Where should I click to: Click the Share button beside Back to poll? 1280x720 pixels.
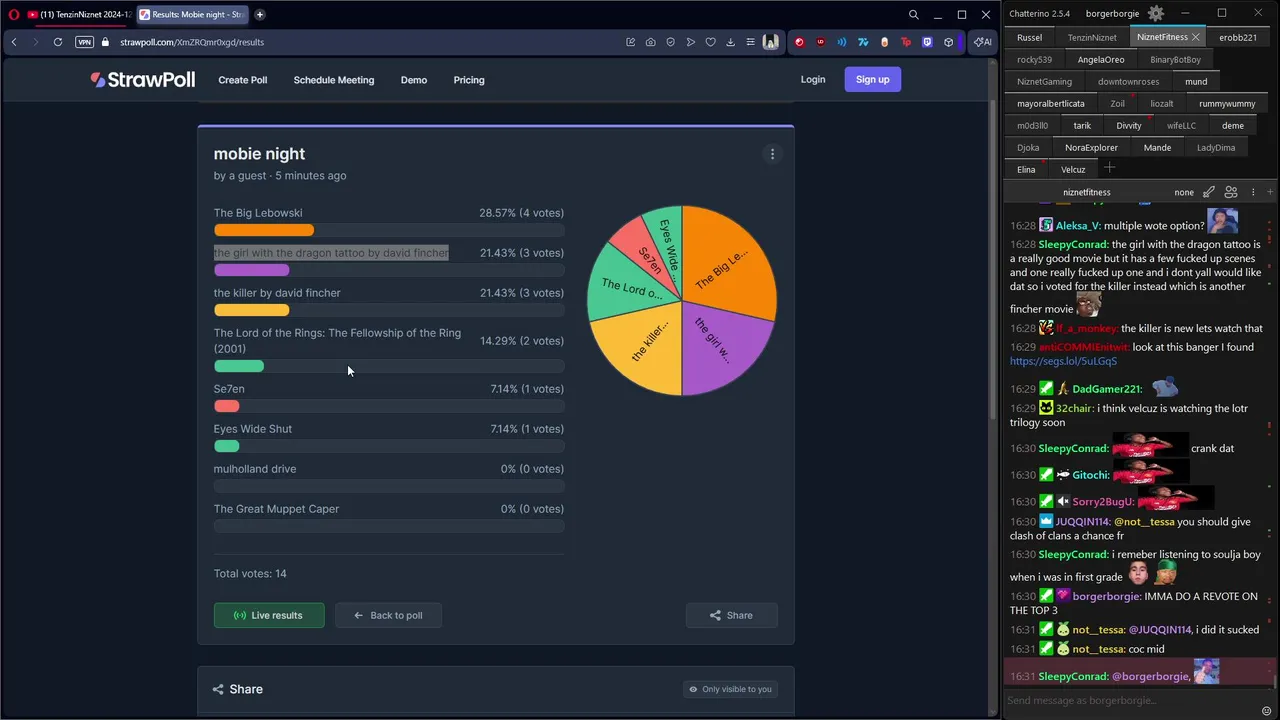click(x=731, y=615)
